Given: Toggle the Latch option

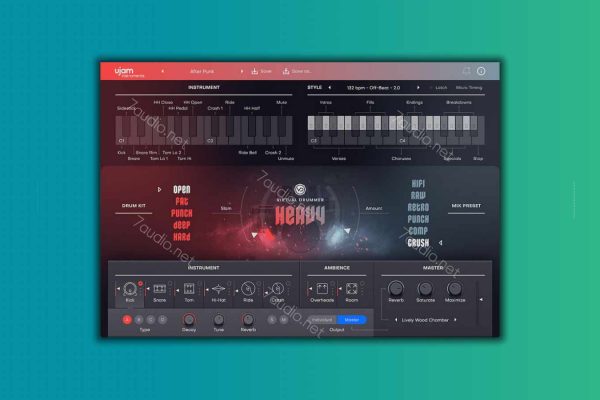Looking at the screenshot, I should tap(439, 88).
